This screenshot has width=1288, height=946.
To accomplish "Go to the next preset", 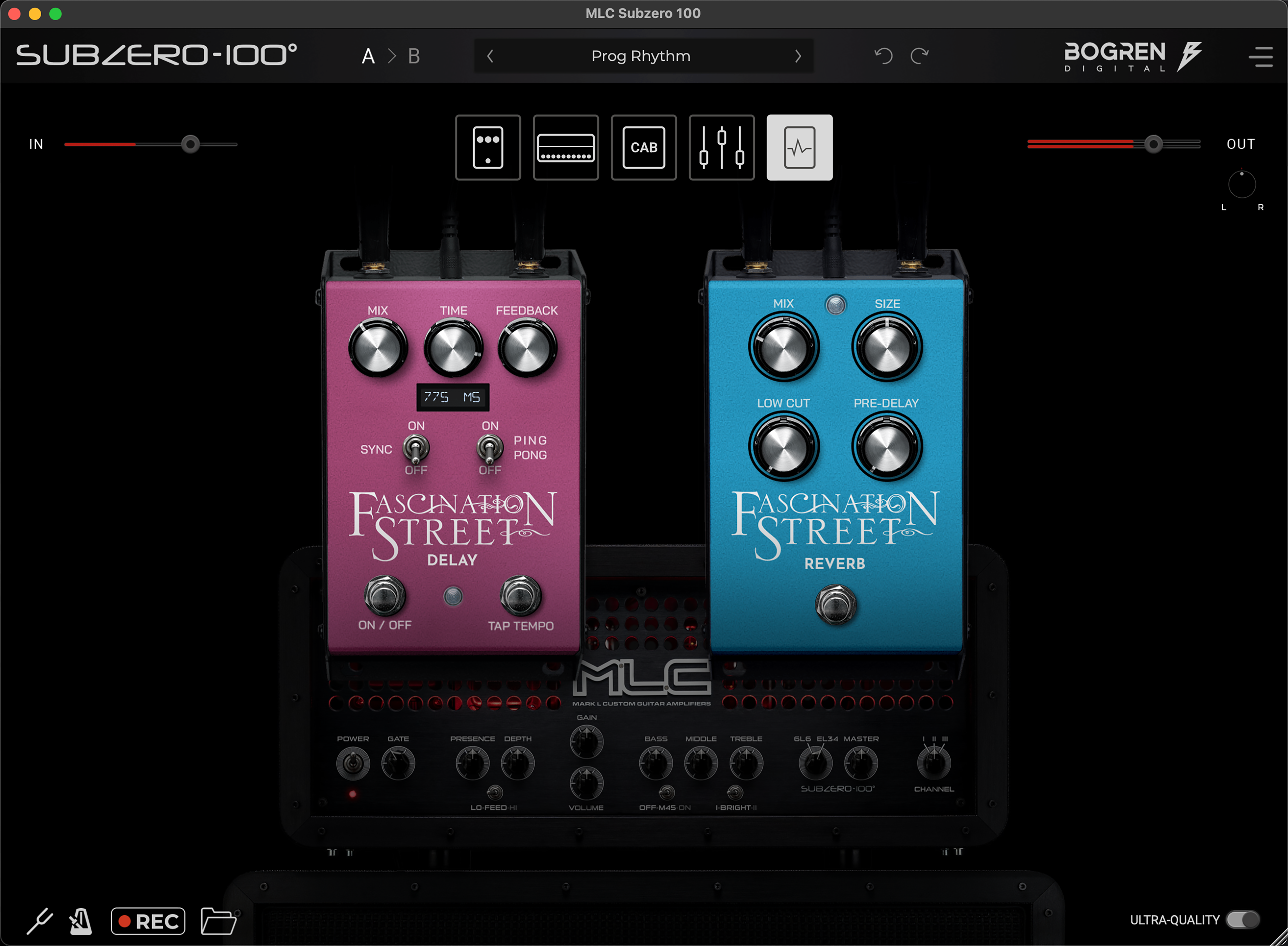I will coord(798,56).
